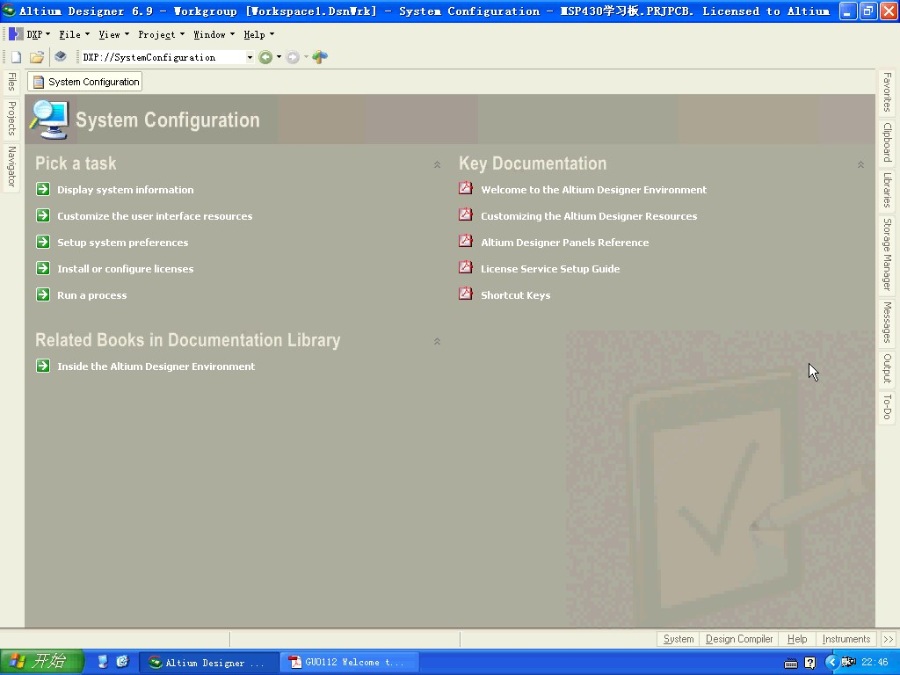Open the View menu
The height and width of the screenshot is (675, 900).
[113, 34]
